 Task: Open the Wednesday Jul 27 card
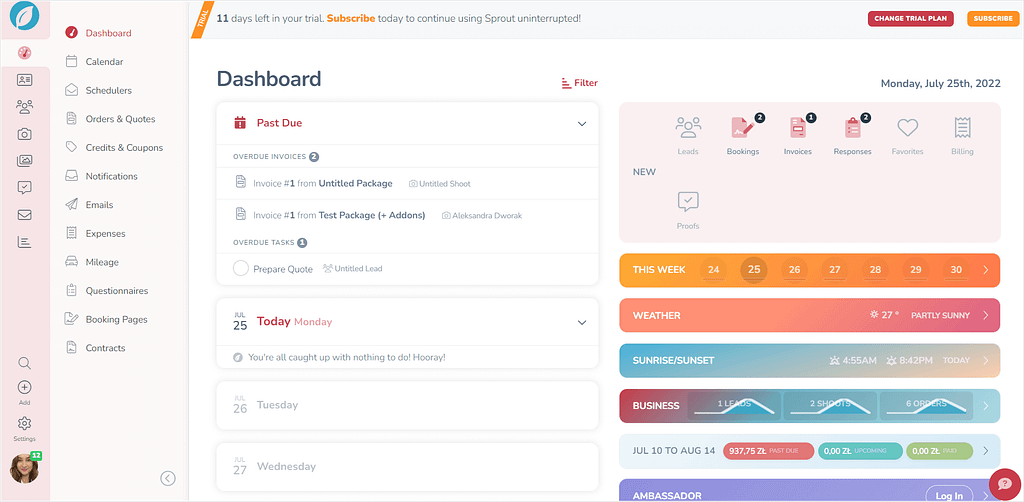pyautogui.click(x=407, y=467)
